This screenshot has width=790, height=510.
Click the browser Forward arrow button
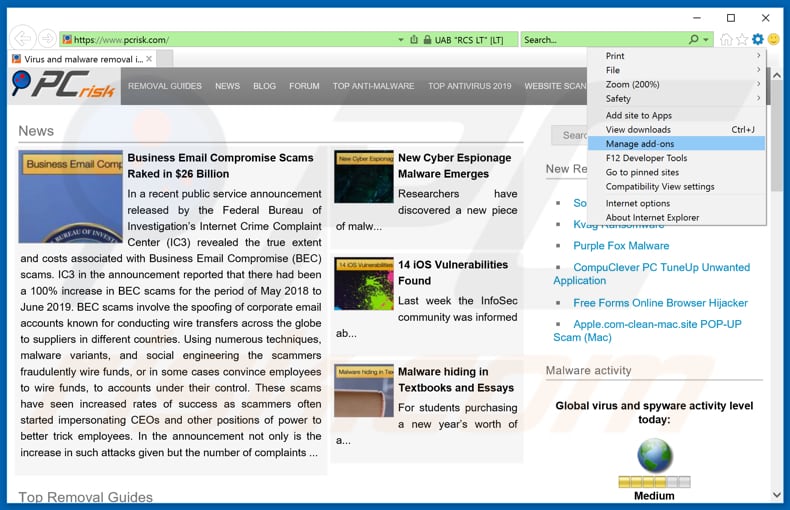coord(47,38)
